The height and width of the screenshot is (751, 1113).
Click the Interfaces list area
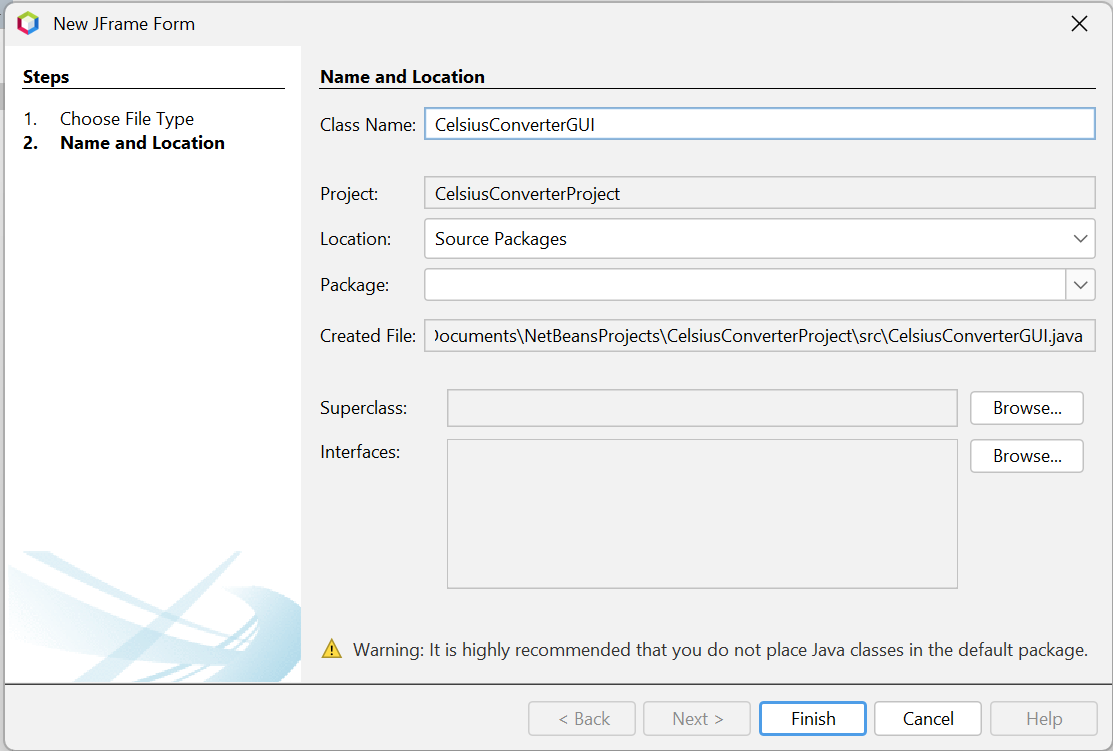coord(702,514)
